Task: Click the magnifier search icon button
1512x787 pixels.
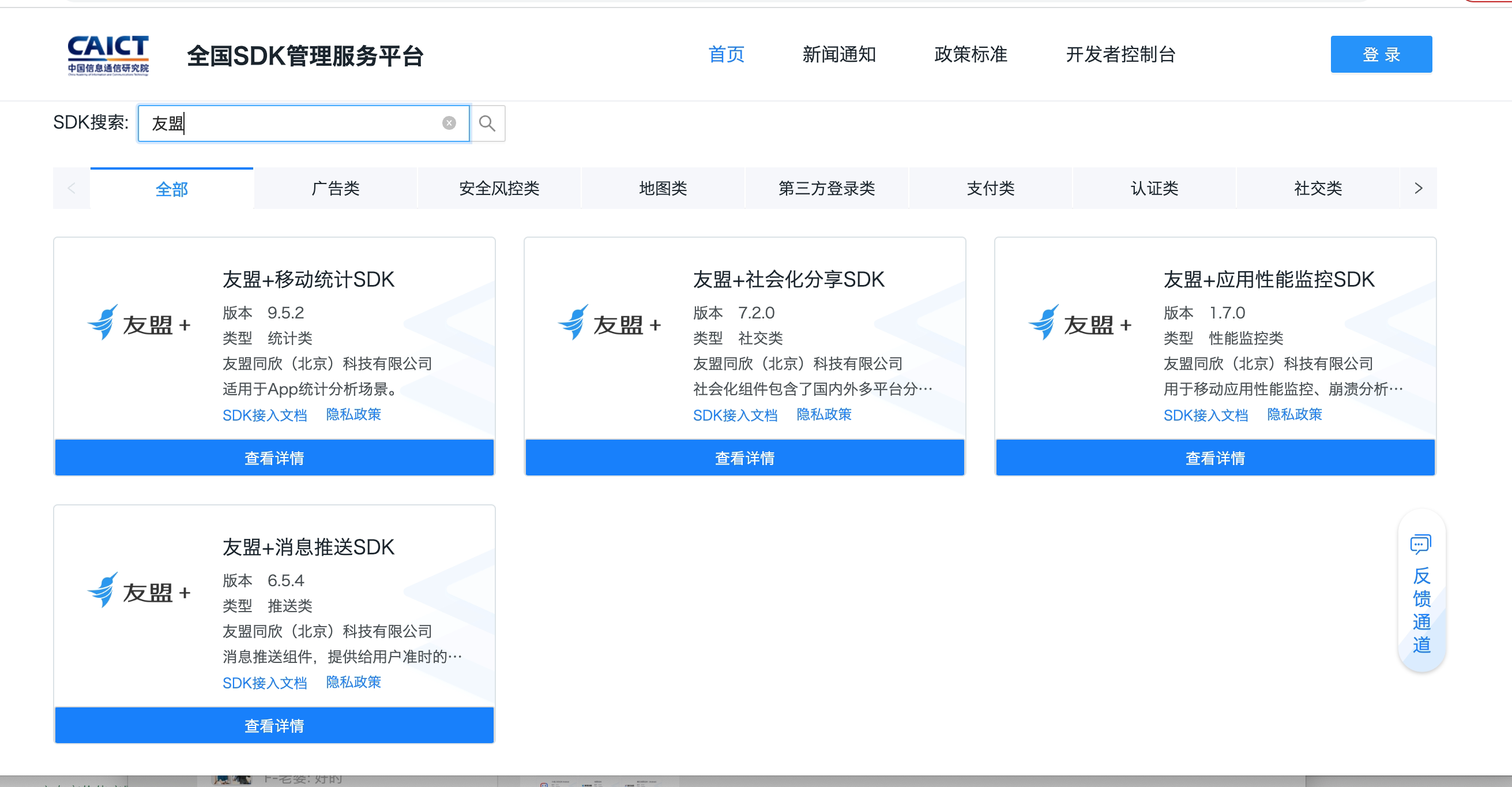Action: pos(487,123)
